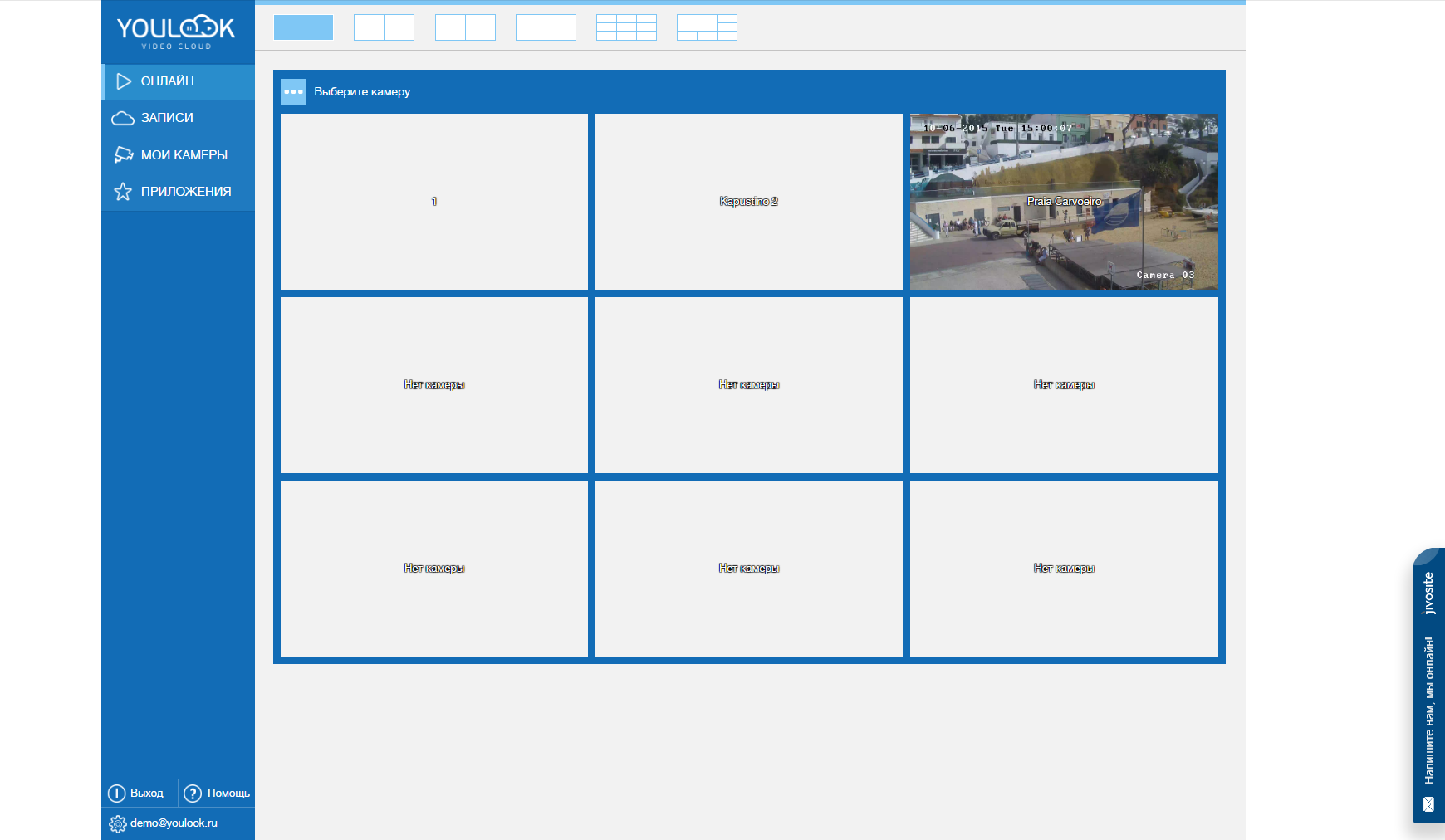The image size is (1445, 840).
Task: Open the Напишите нам chat widget
Action: point(1429,686)
